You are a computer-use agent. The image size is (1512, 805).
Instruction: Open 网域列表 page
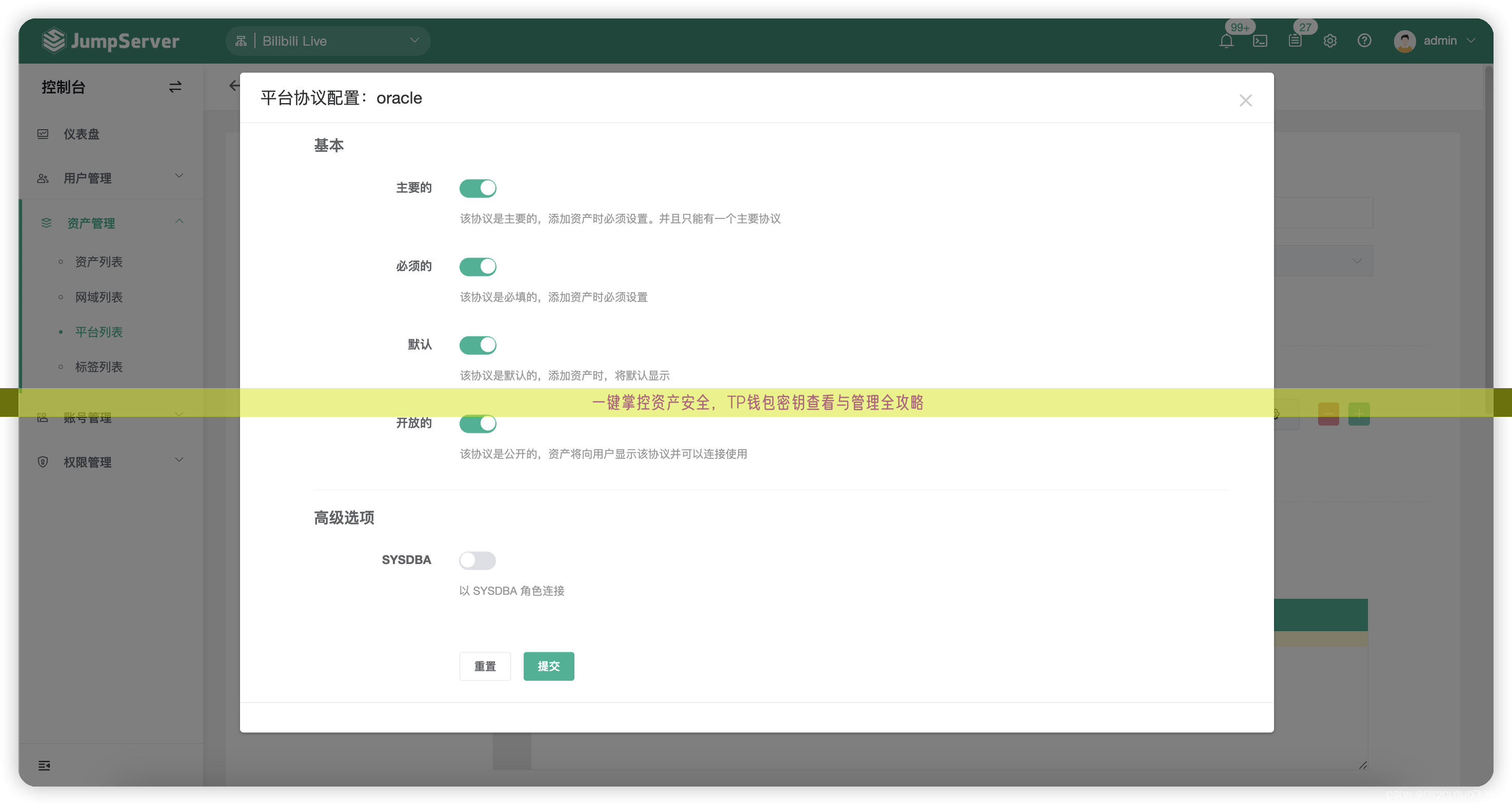click(98, 297)
